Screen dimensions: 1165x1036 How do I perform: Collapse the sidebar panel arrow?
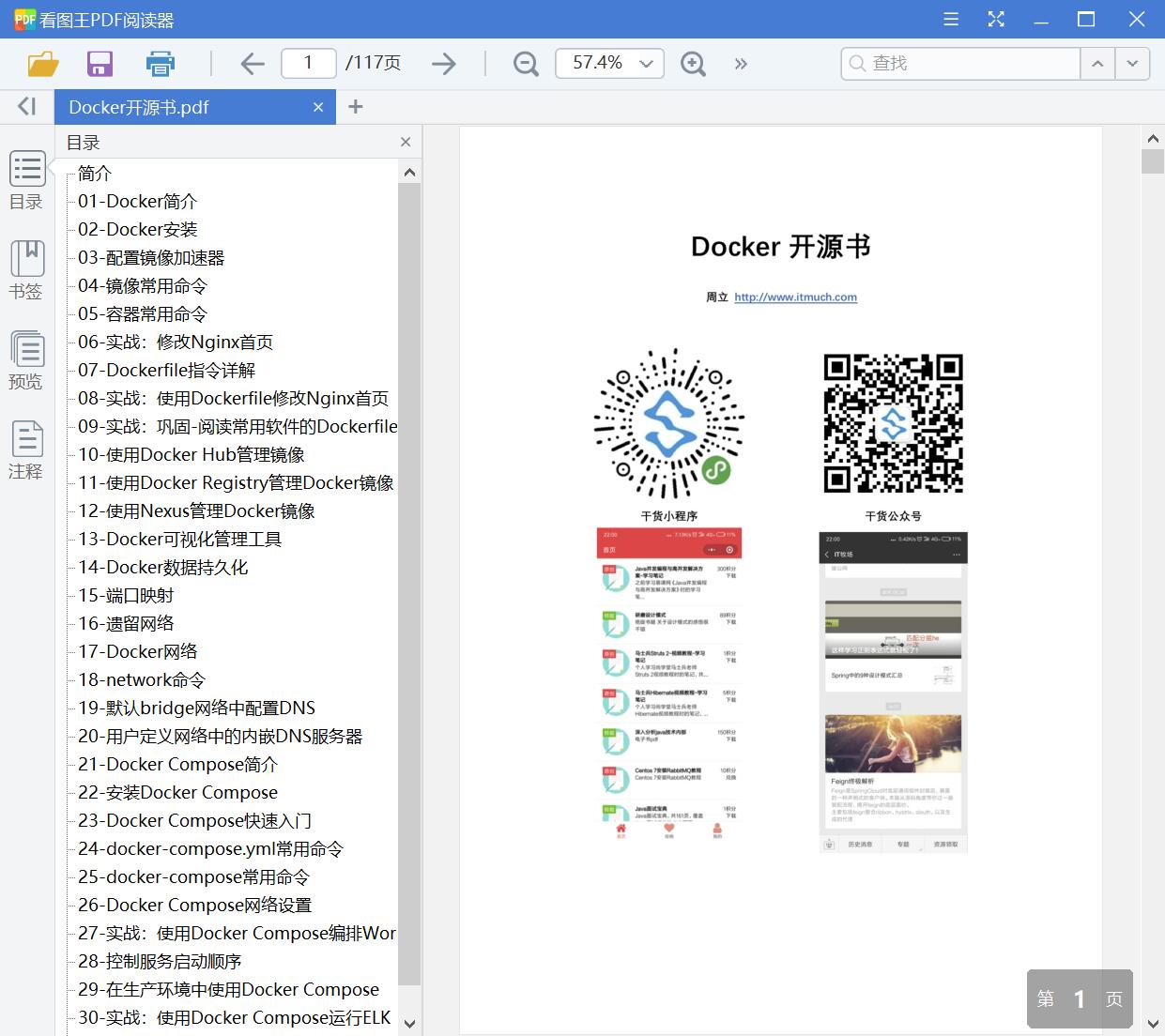tap(27, 107)
